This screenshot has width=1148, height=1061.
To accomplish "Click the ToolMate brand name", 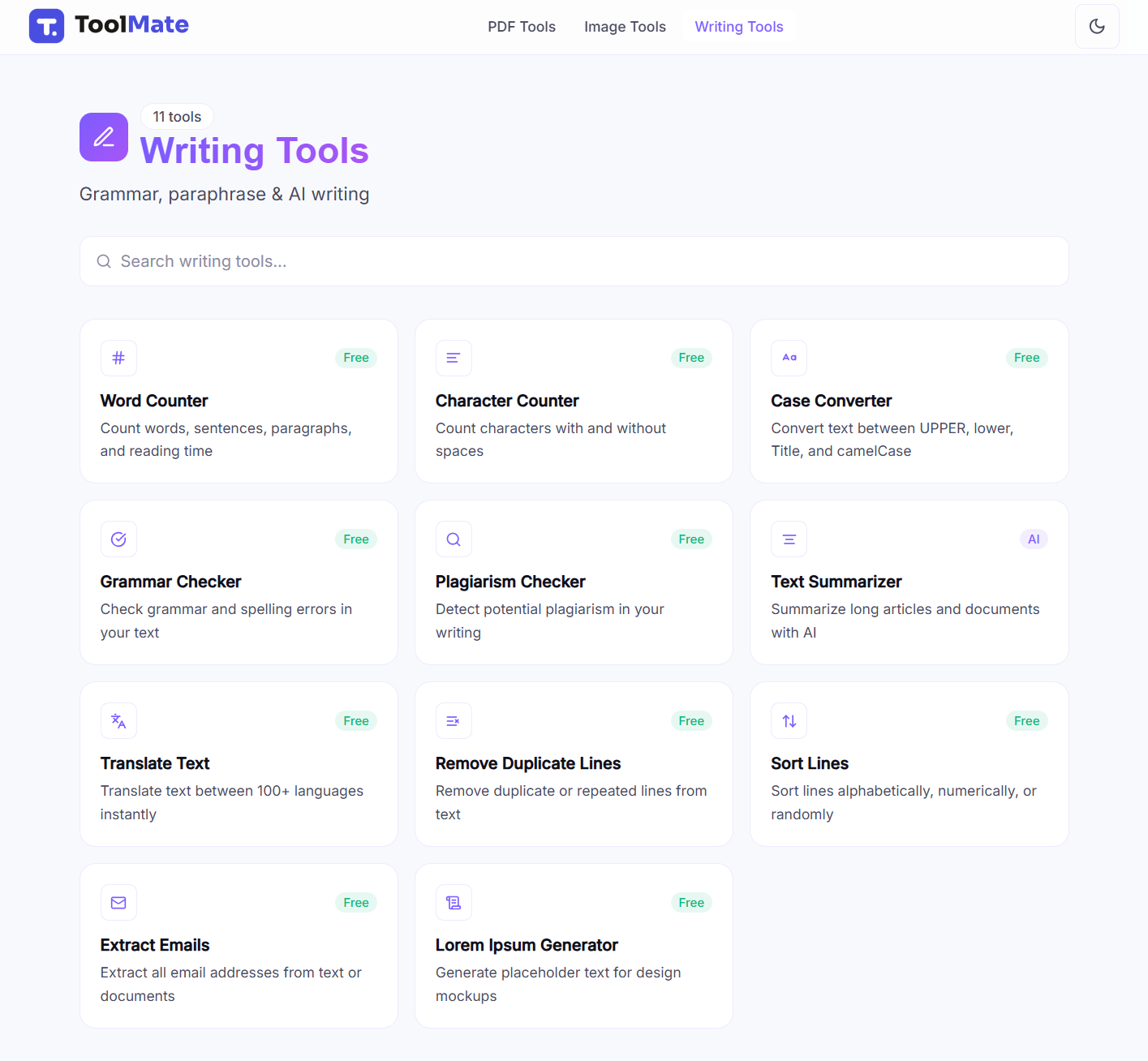I will (131, 24).
